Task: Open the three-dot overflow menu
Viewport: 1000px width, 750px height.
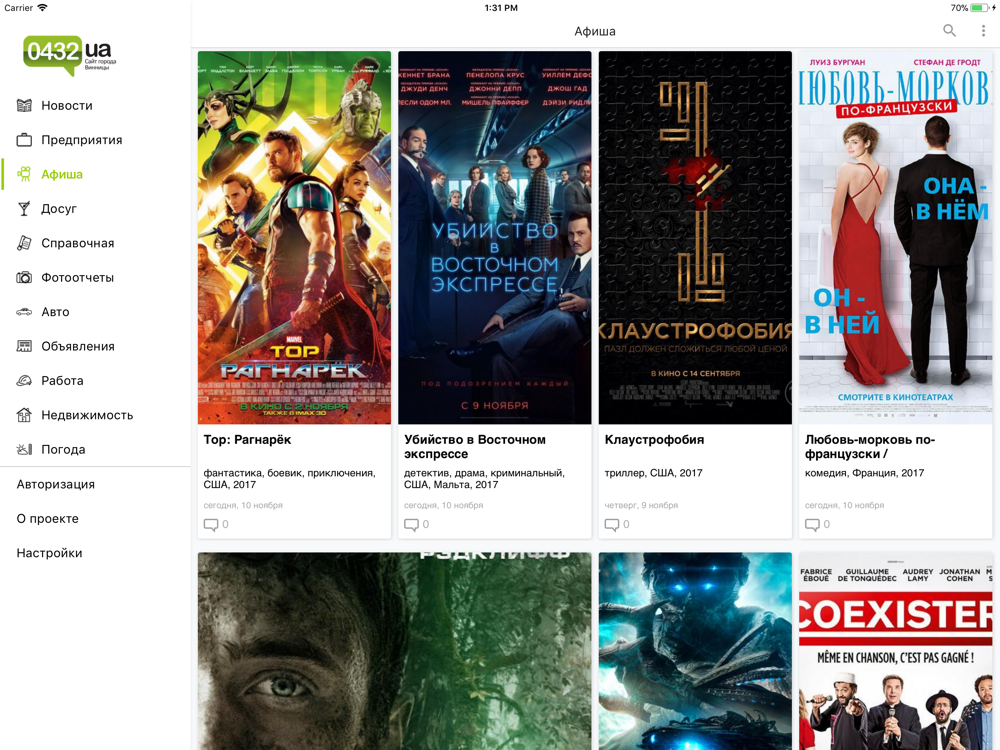Action: (x=983, y=31)
